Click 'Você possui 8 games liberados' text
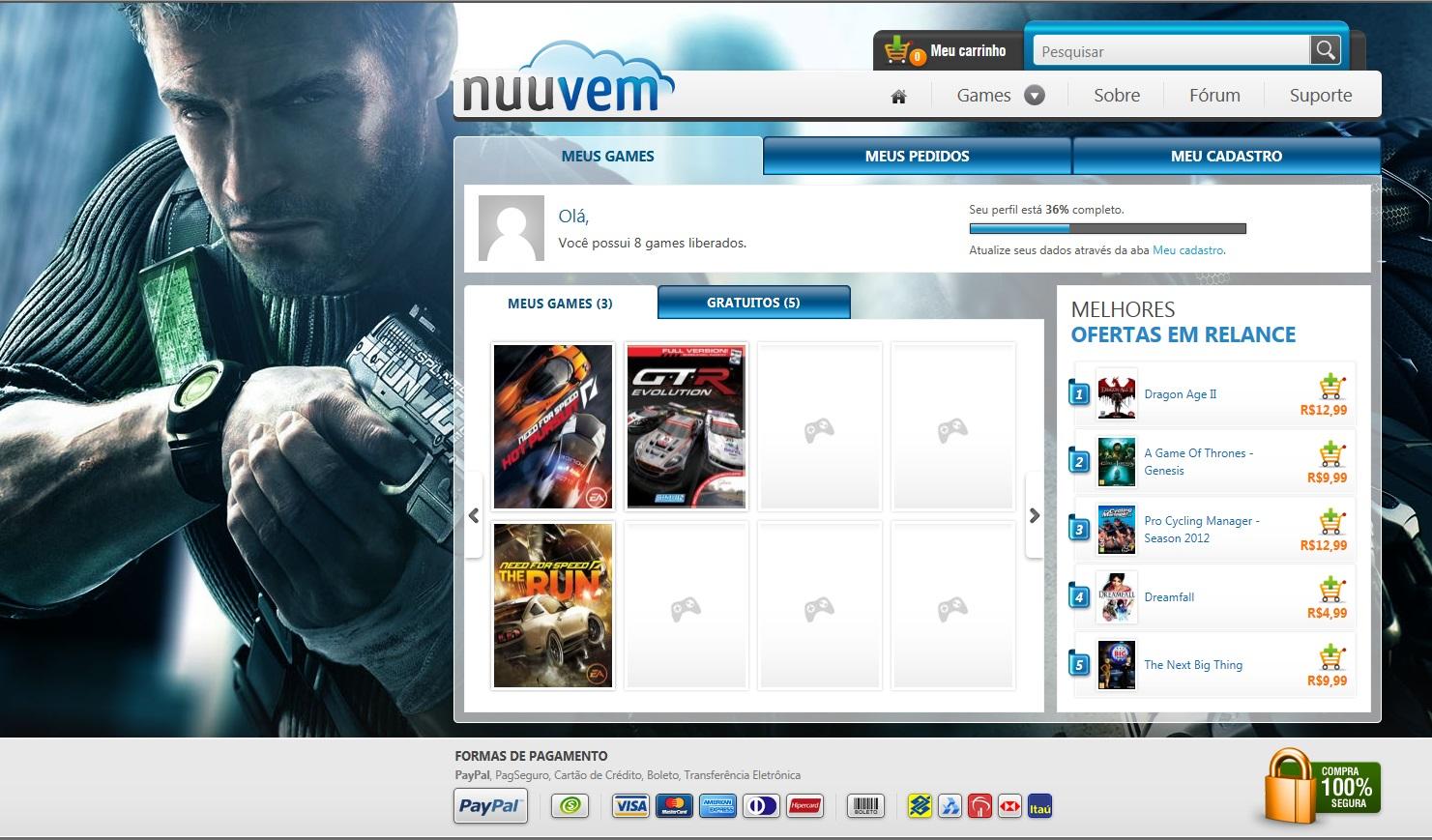The image size is (1432, 840). pos(652,243)
